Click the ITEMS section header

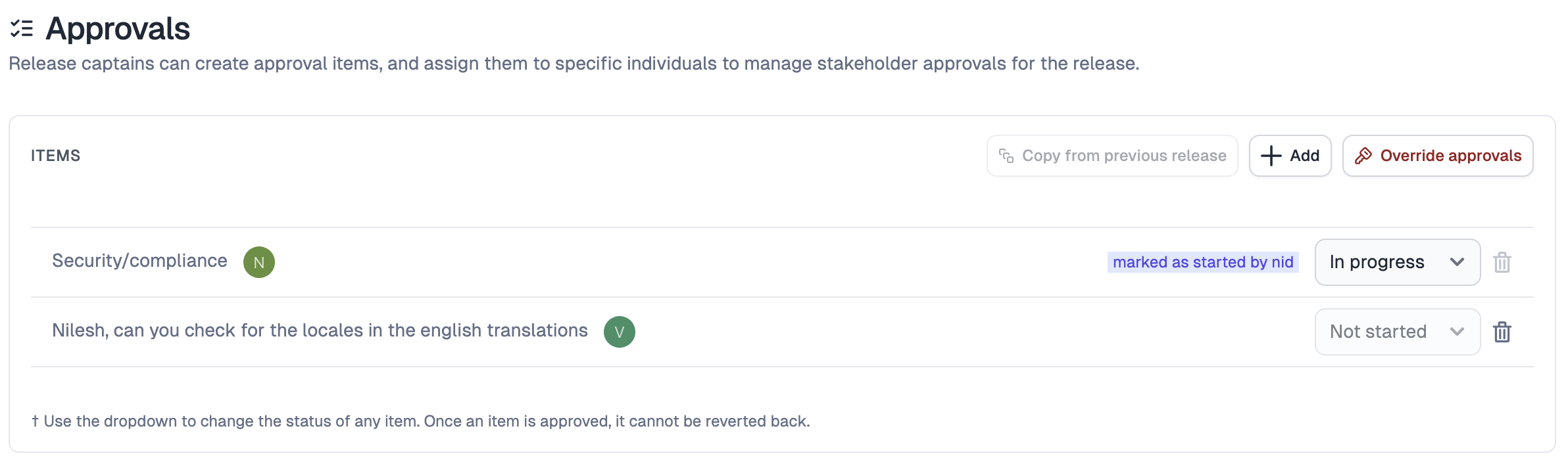pyautogui.click(x=56, y=156)
